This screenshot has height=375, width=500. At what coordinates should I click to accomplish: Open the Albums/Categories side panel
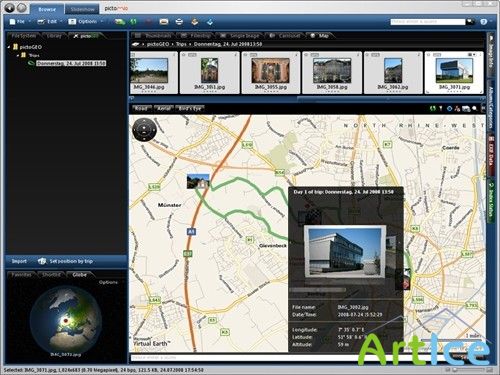pos(491,107)
